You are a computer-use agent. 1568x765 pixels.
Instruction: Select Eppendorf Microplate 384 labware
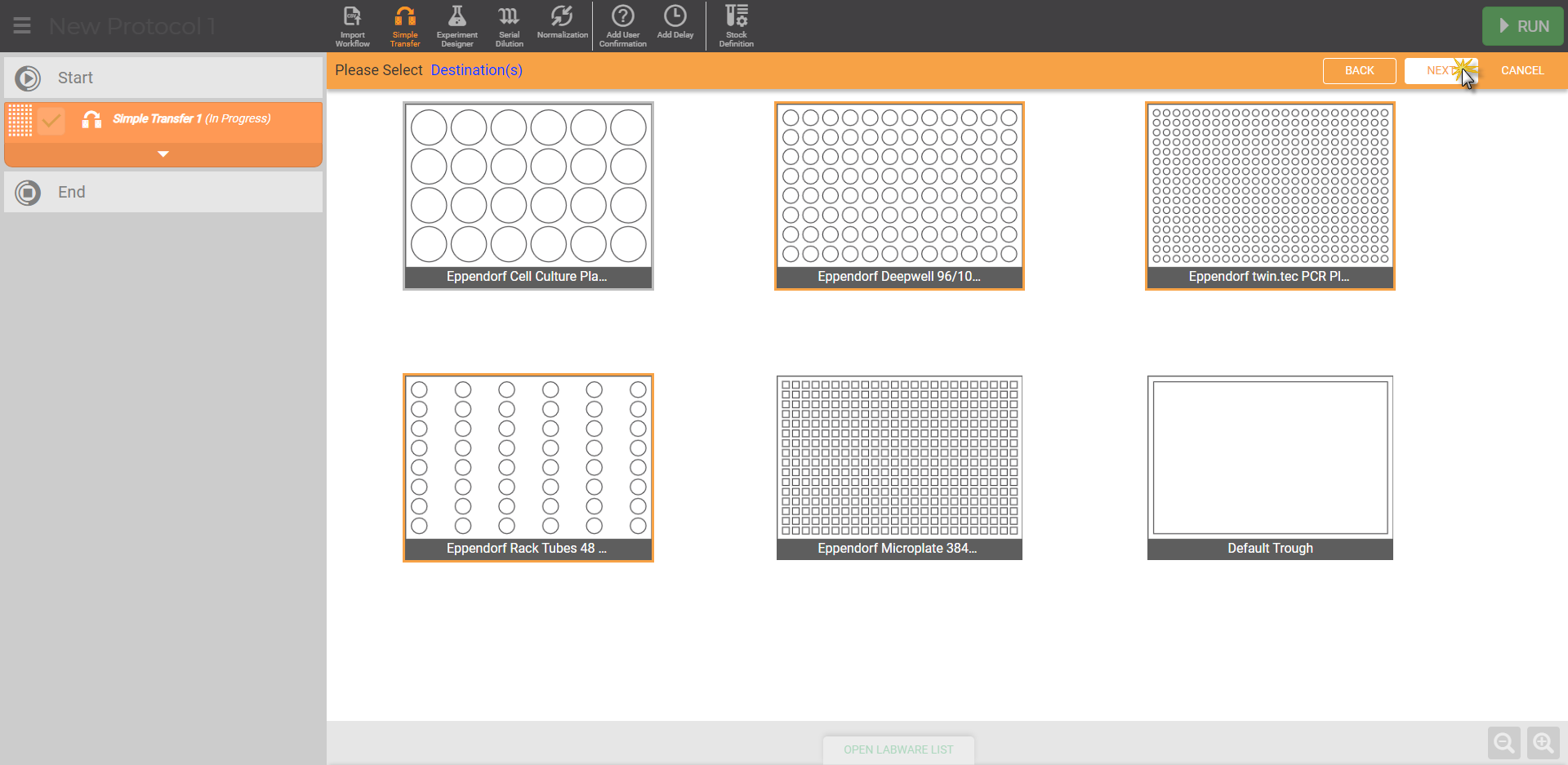pyautogui.click(x=899, y=468)
